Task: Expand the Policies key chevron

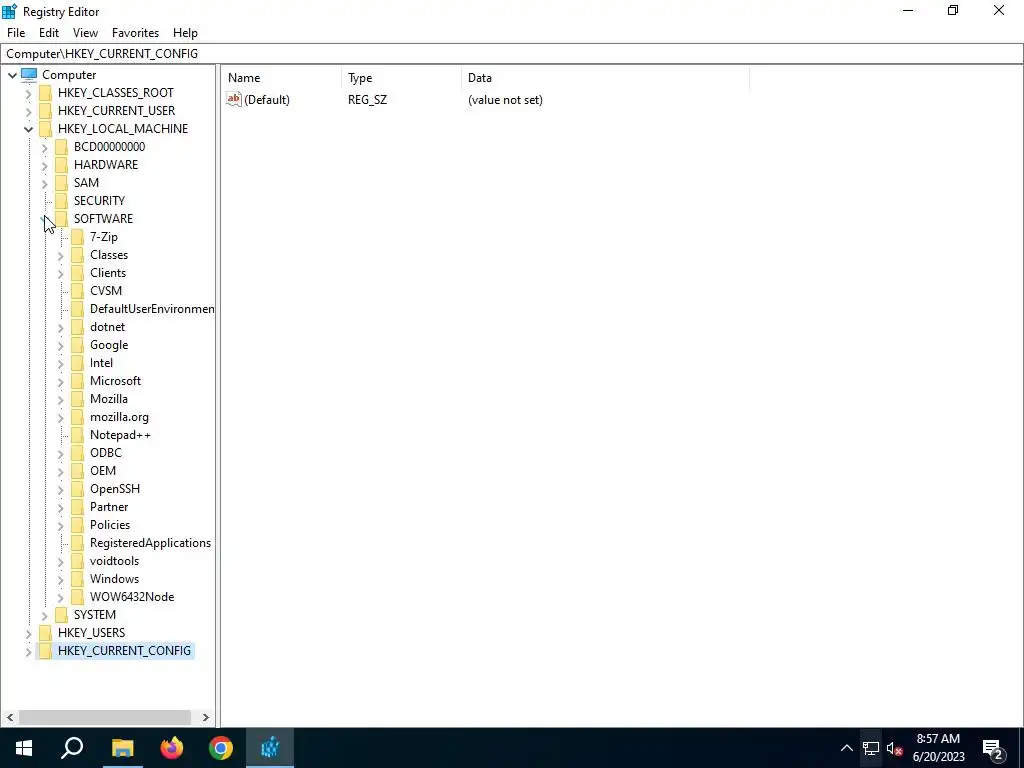Action: coord(61,525)
